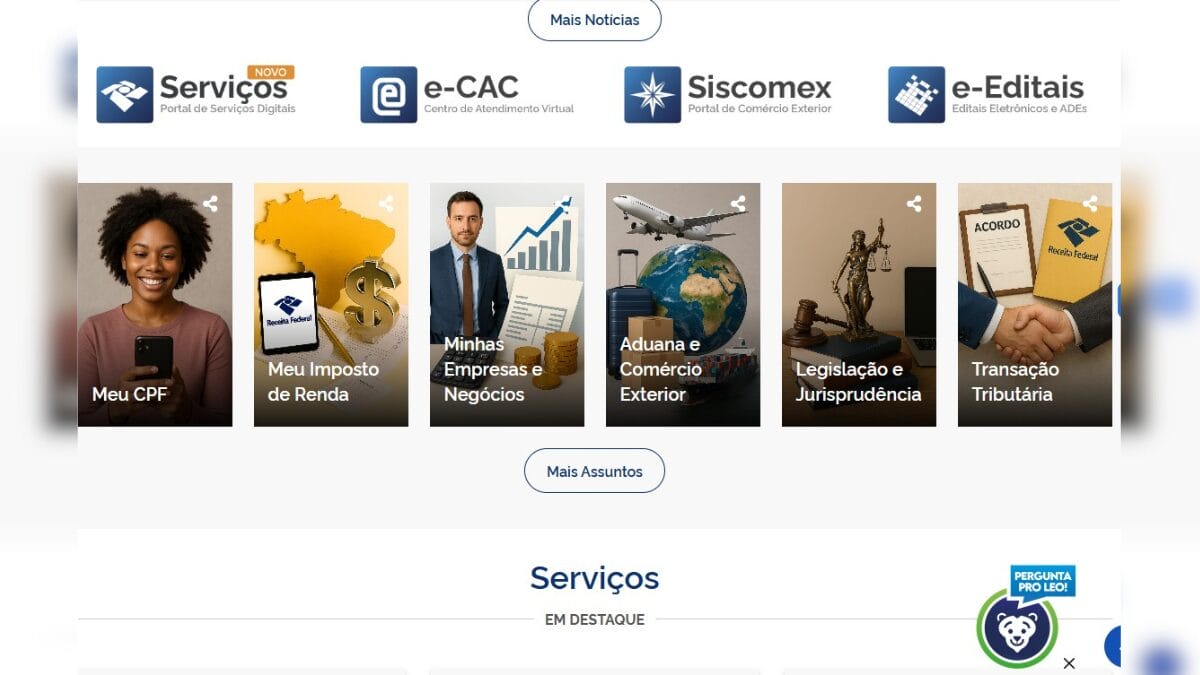
Task: Open the Transação Tributária card
Action: [1035, 305]
